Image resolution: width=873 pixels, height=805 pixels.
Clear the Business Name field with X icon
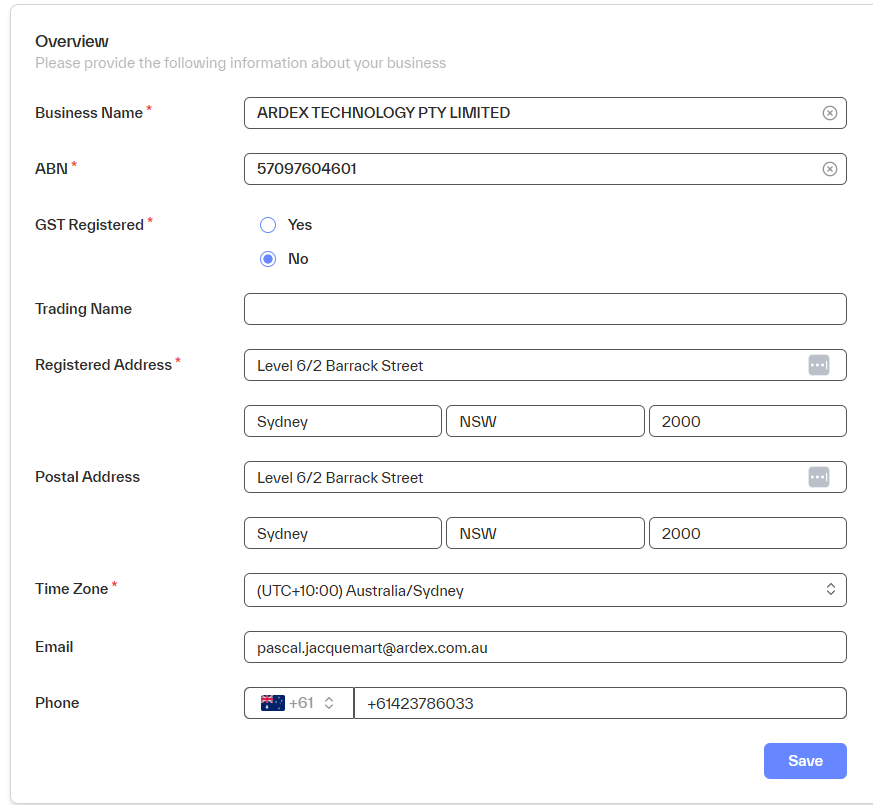point(829,113)
